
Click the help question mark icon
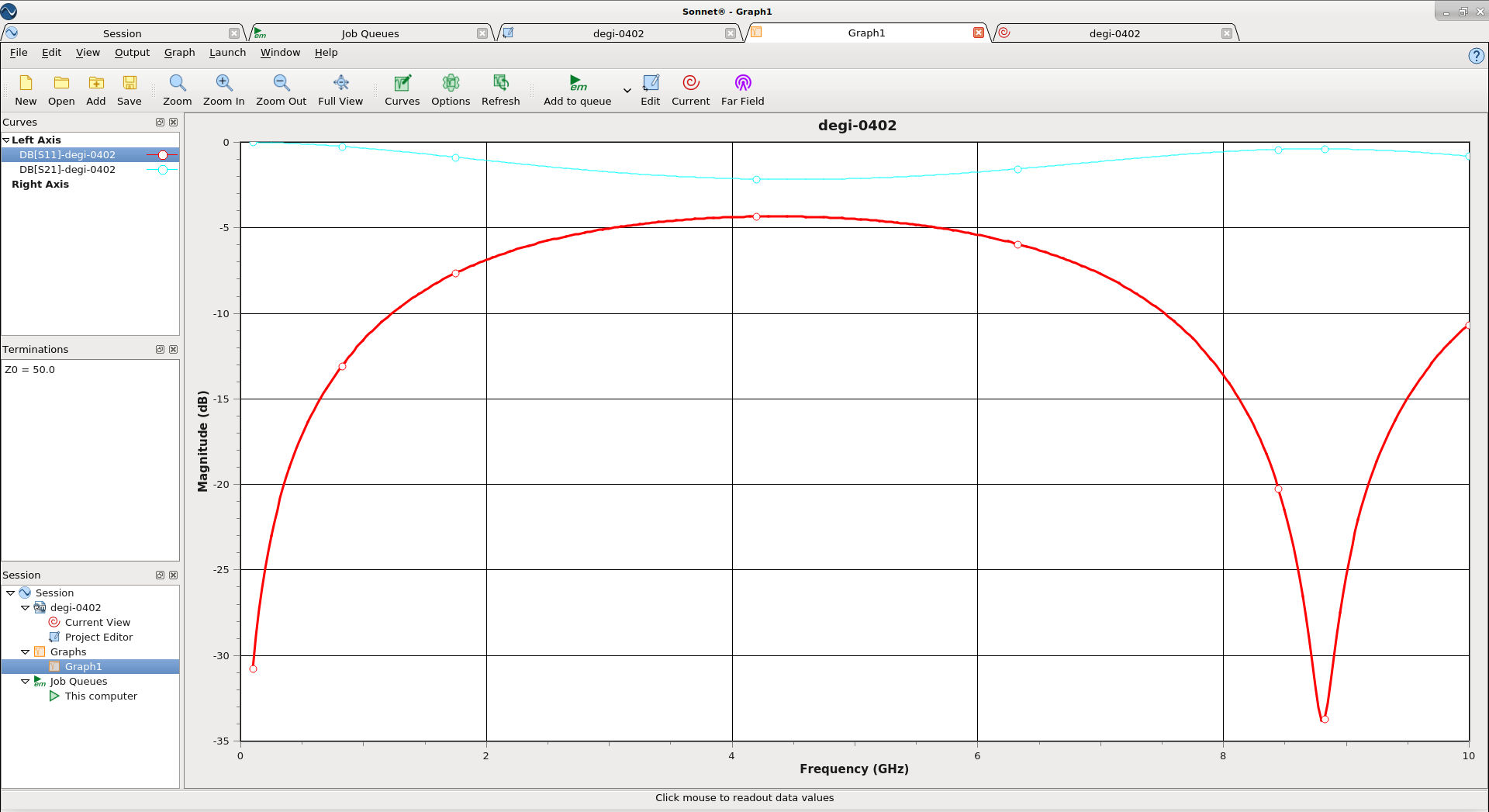[1476, 56]
